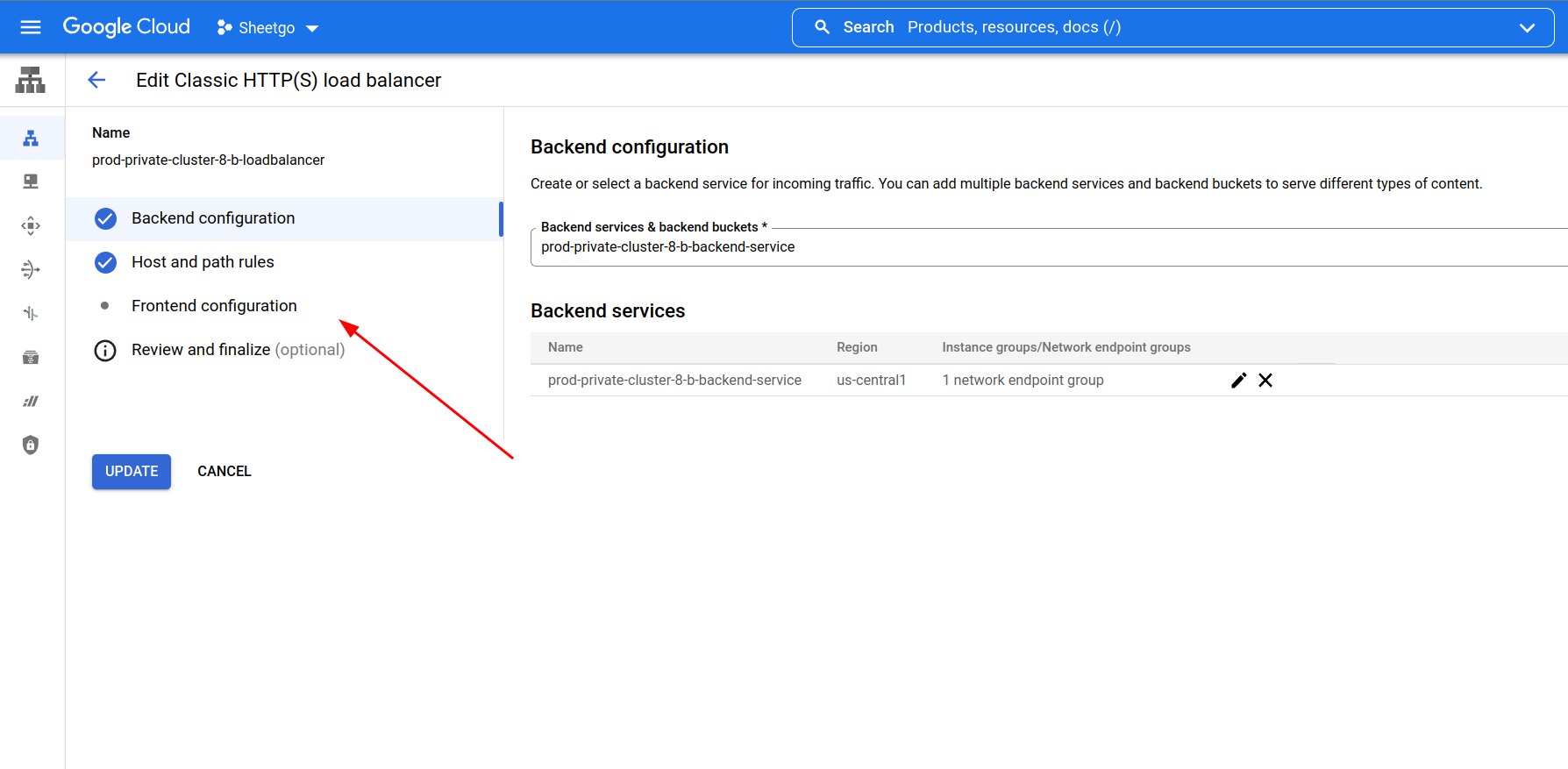Remove backend service with X icon
Screen dimensions: 1568x769
(1265, 381)
